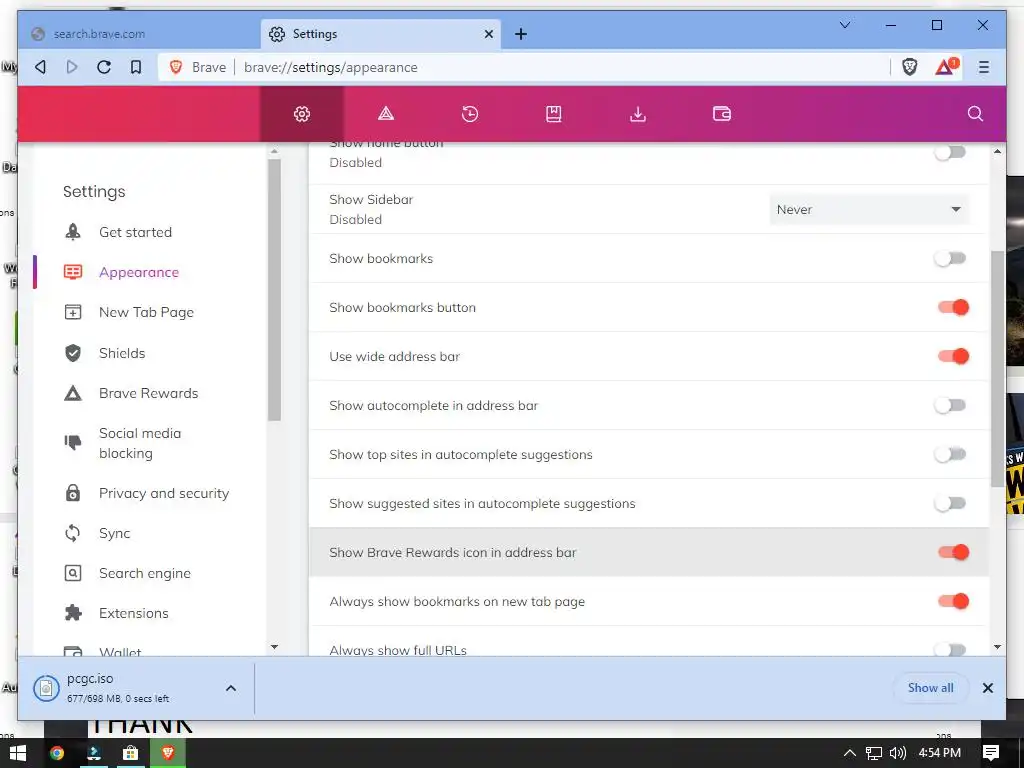Screen dimensions: 1024x768
Task: Disable Show bookmarks button toggle
Action: click(953, 308)
